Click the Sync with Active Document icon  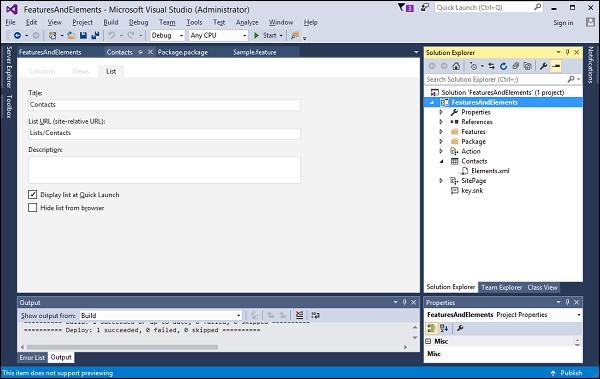click(491, 66)
